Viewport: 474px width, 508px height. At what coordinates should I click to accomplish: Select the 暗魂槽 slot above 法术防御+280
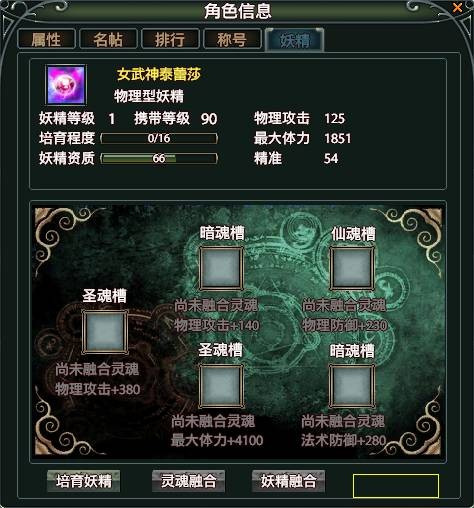pyautogui.click(x=352, y=386)
